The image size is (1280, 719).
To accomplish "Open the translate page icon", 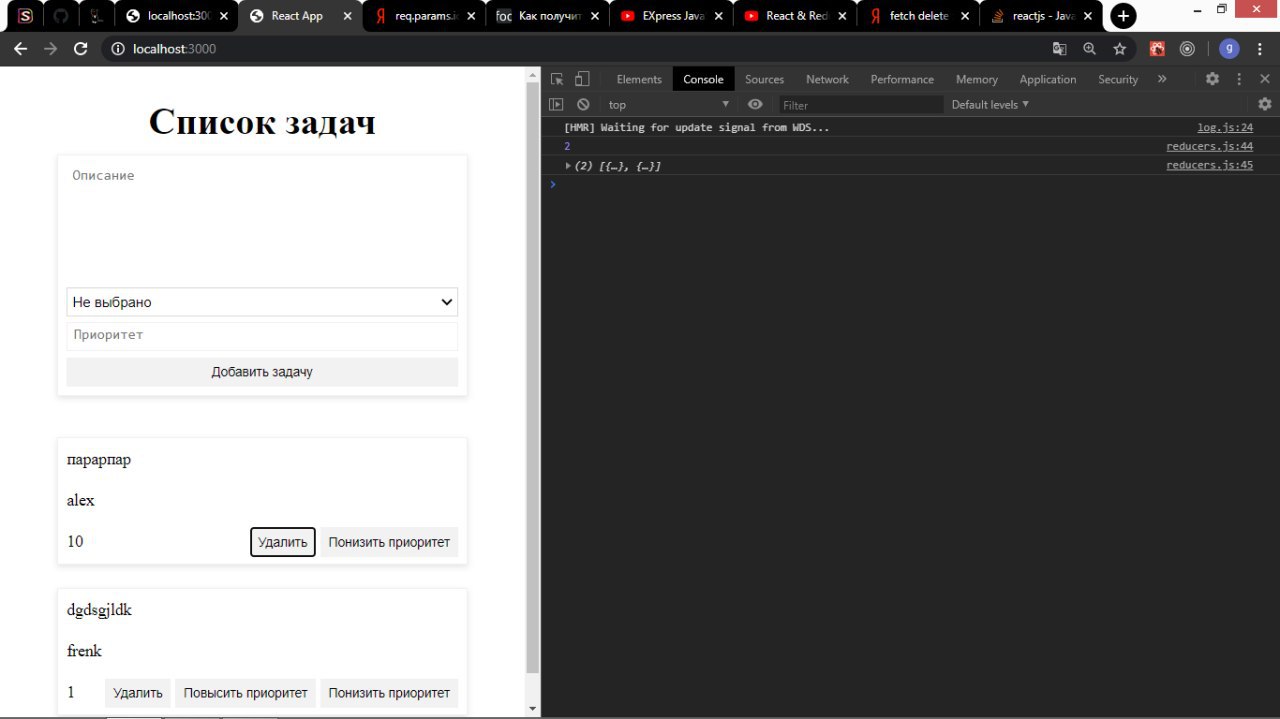I will [x=1060, y=49].
